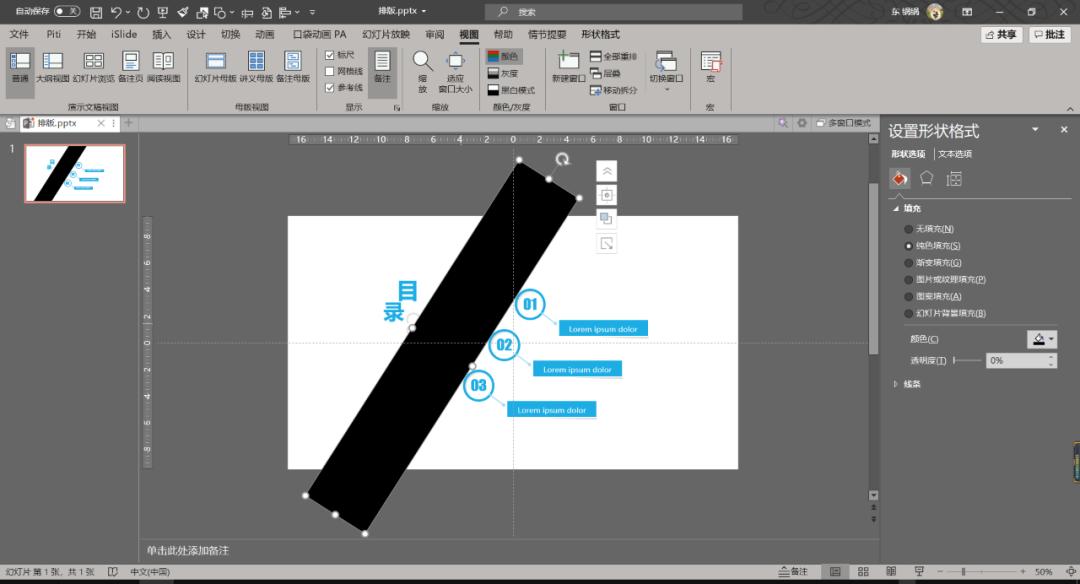The width and height of the screenshot is (1080, 584).
Task: Open the 大纲视图 outline view
Action: 53,66
